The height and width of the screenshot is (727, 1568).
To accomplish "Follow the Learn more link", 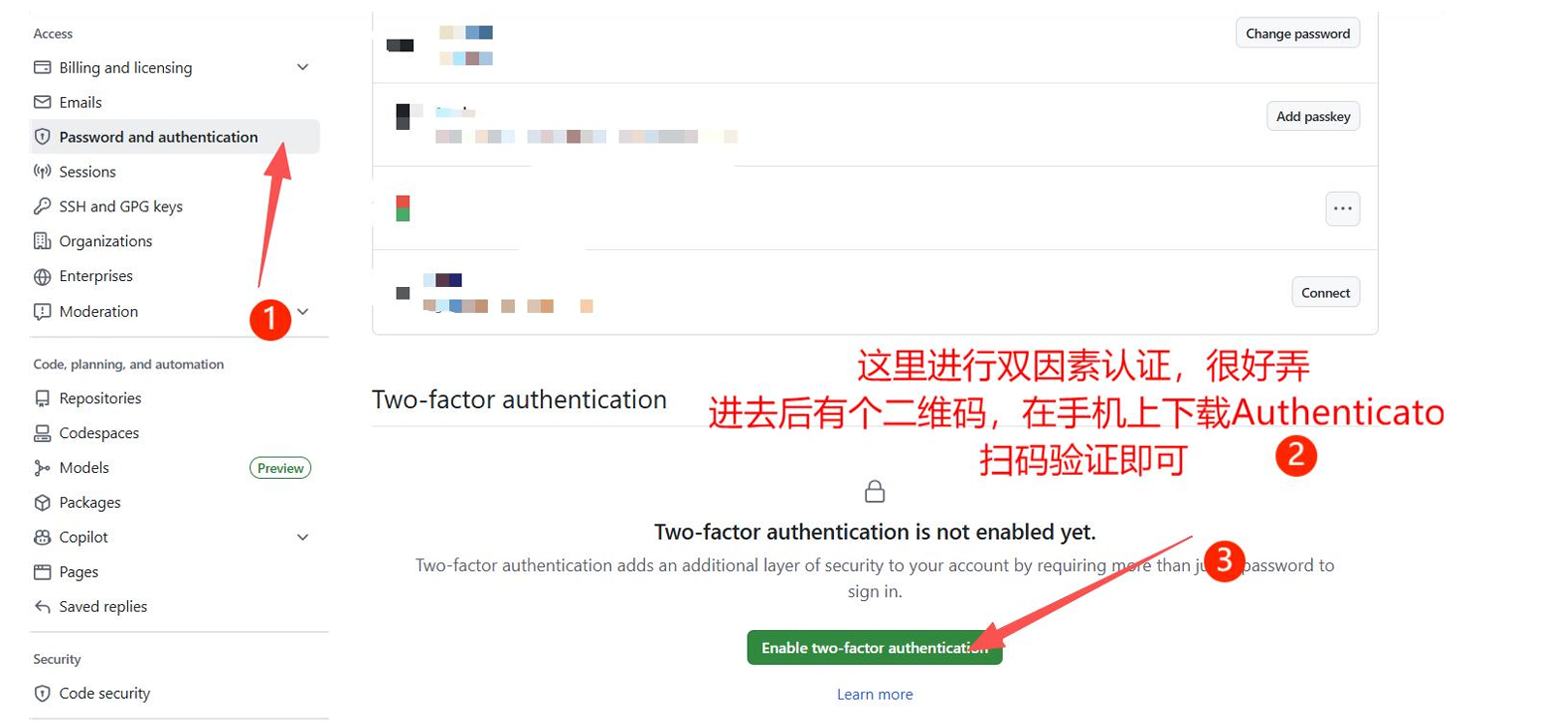I will pyautogui.click(x=875, y=694).
